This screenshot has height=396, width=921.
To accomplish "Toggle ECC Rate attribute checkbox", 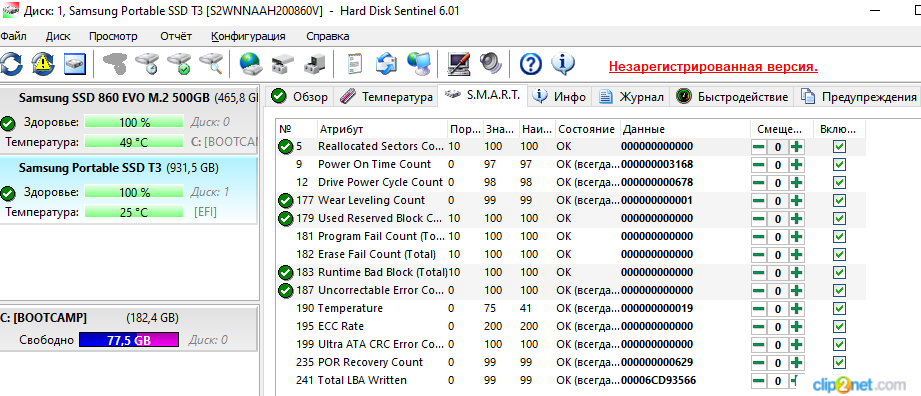I will (839, 326).
